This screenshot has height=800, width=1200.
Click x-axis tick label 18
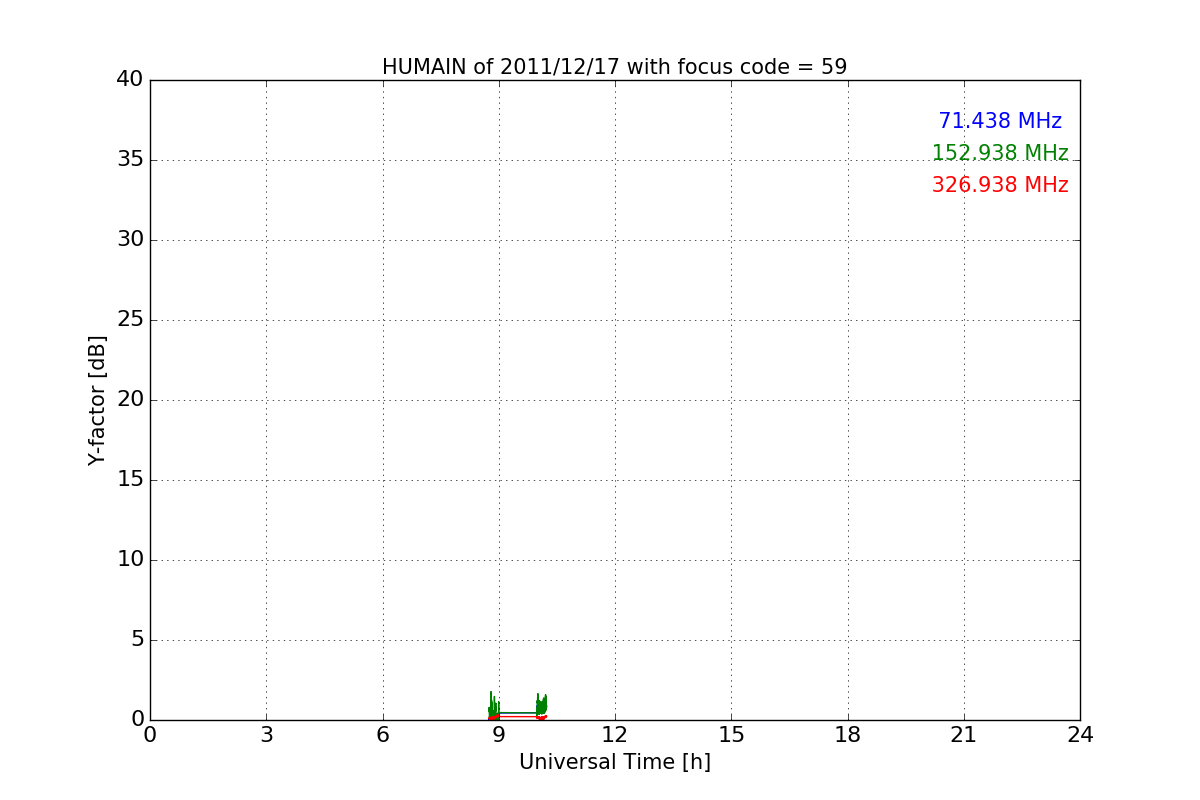[848, 735]
